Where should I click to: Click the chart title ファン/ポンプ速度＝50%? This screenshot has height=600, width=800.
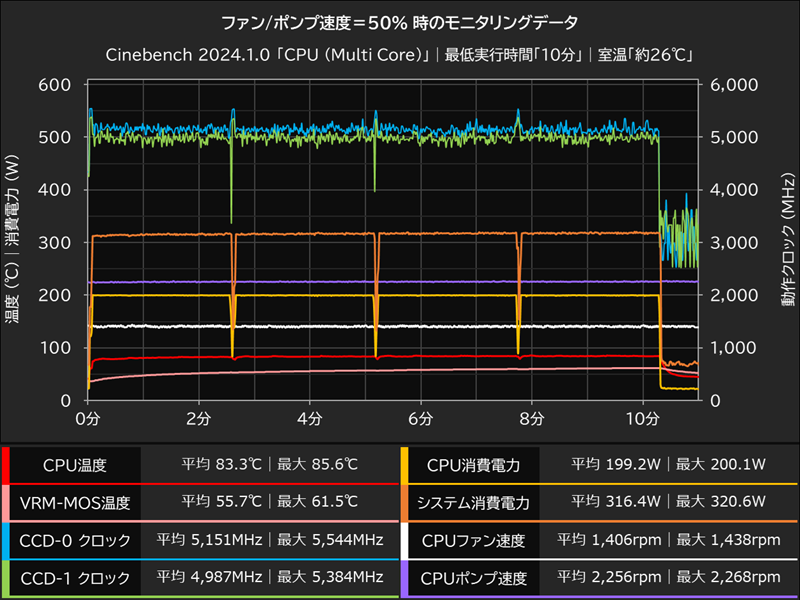click(x=400, y=18)
